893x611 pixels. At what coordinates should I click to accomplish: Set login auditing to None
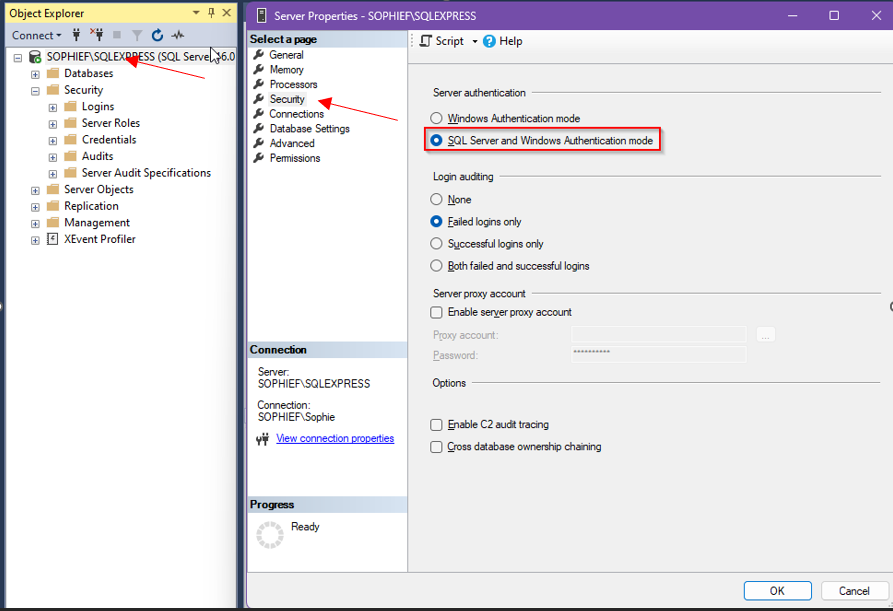pyautogui.click(x=436, y=199)
